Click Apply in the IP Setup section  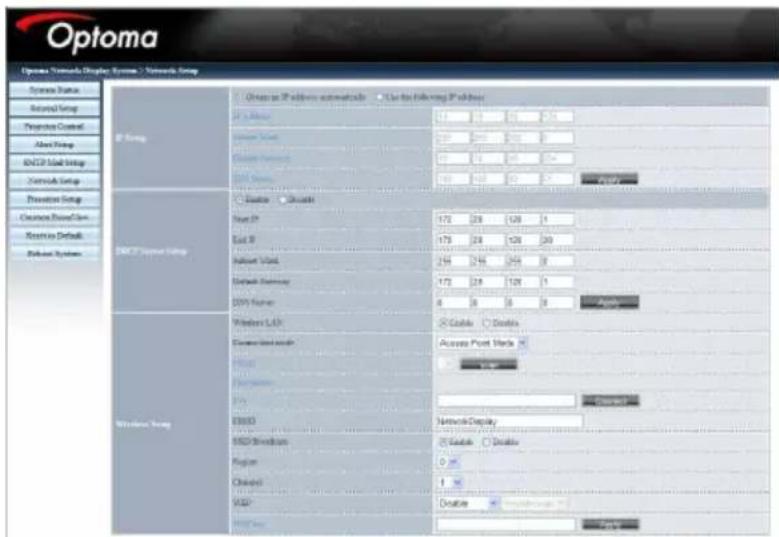click(x=609, y=179)
